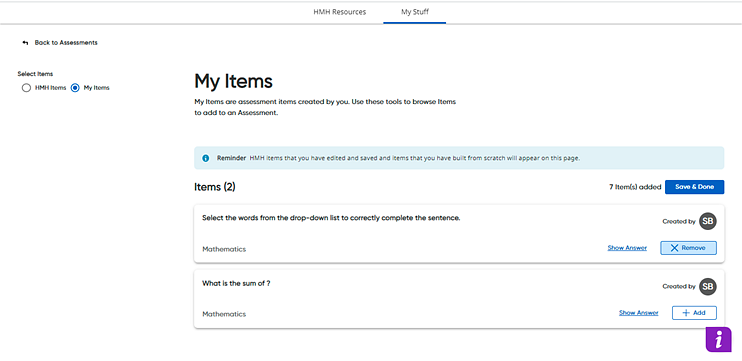The image size is (742, 361).
Task: Click the back arrow icon beside Back to Assessments
Action: (x=26, y=43)
